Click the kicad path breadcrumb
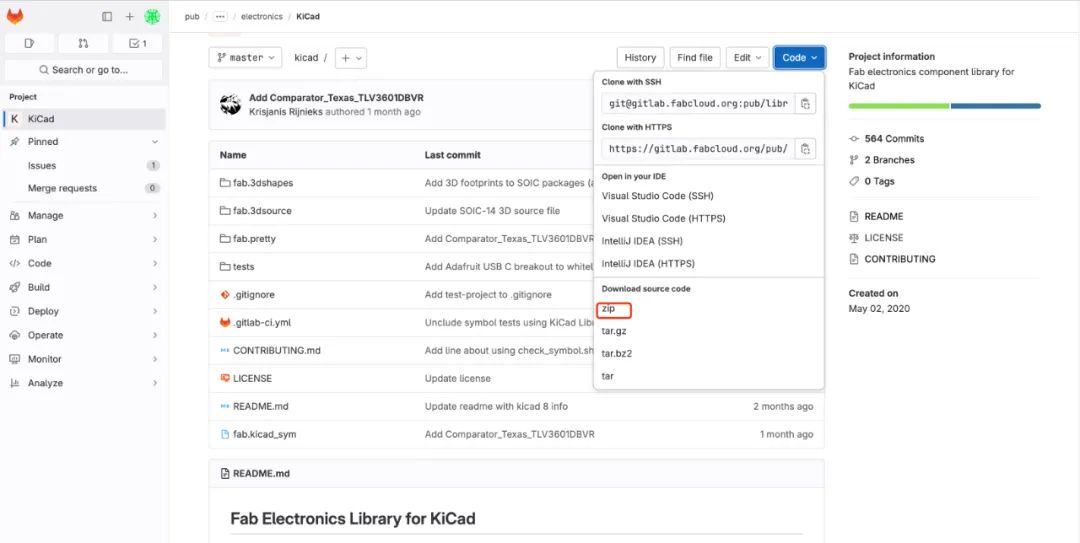The width and height of the screenshot is (1080, 543). [x=307, y=58]
